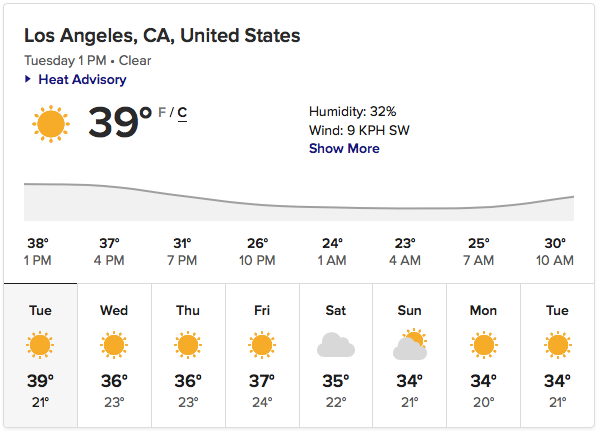Select the Mon day column
The image size is (598, 431).
484,355
